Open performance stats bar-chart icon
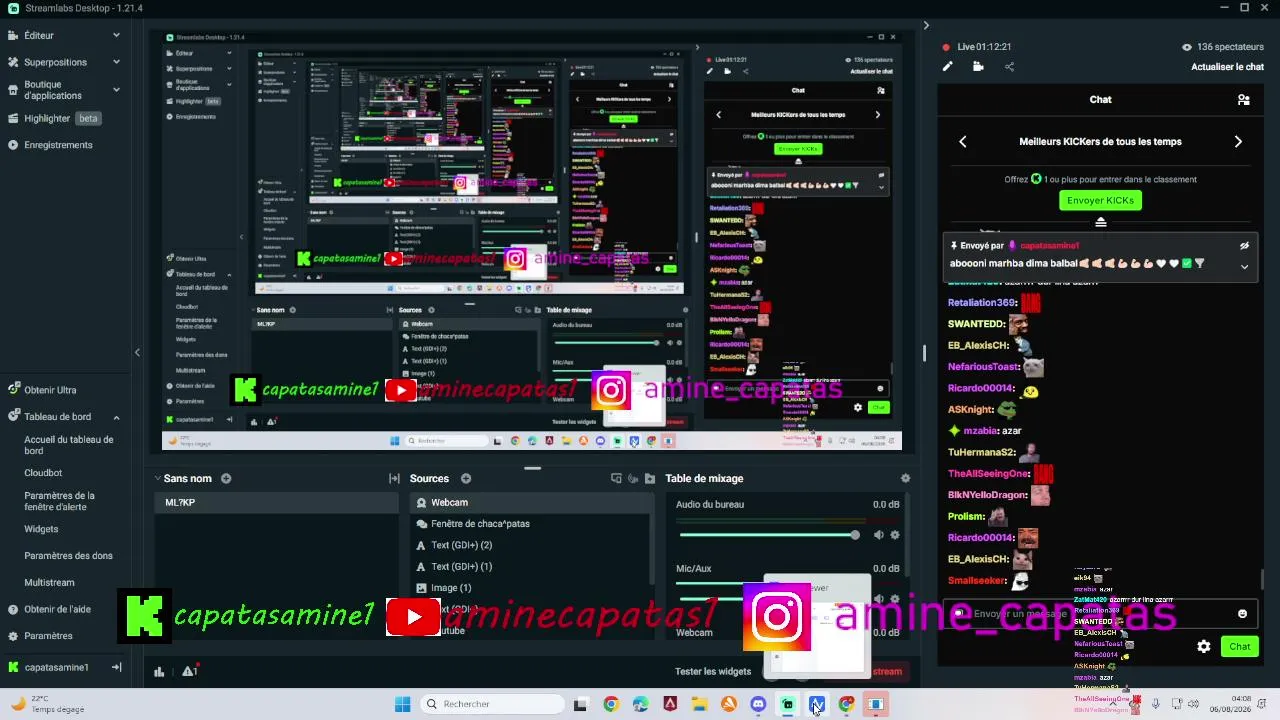Image resolution: width=1280 pixels, height=720 pixels. coord(159,672)
